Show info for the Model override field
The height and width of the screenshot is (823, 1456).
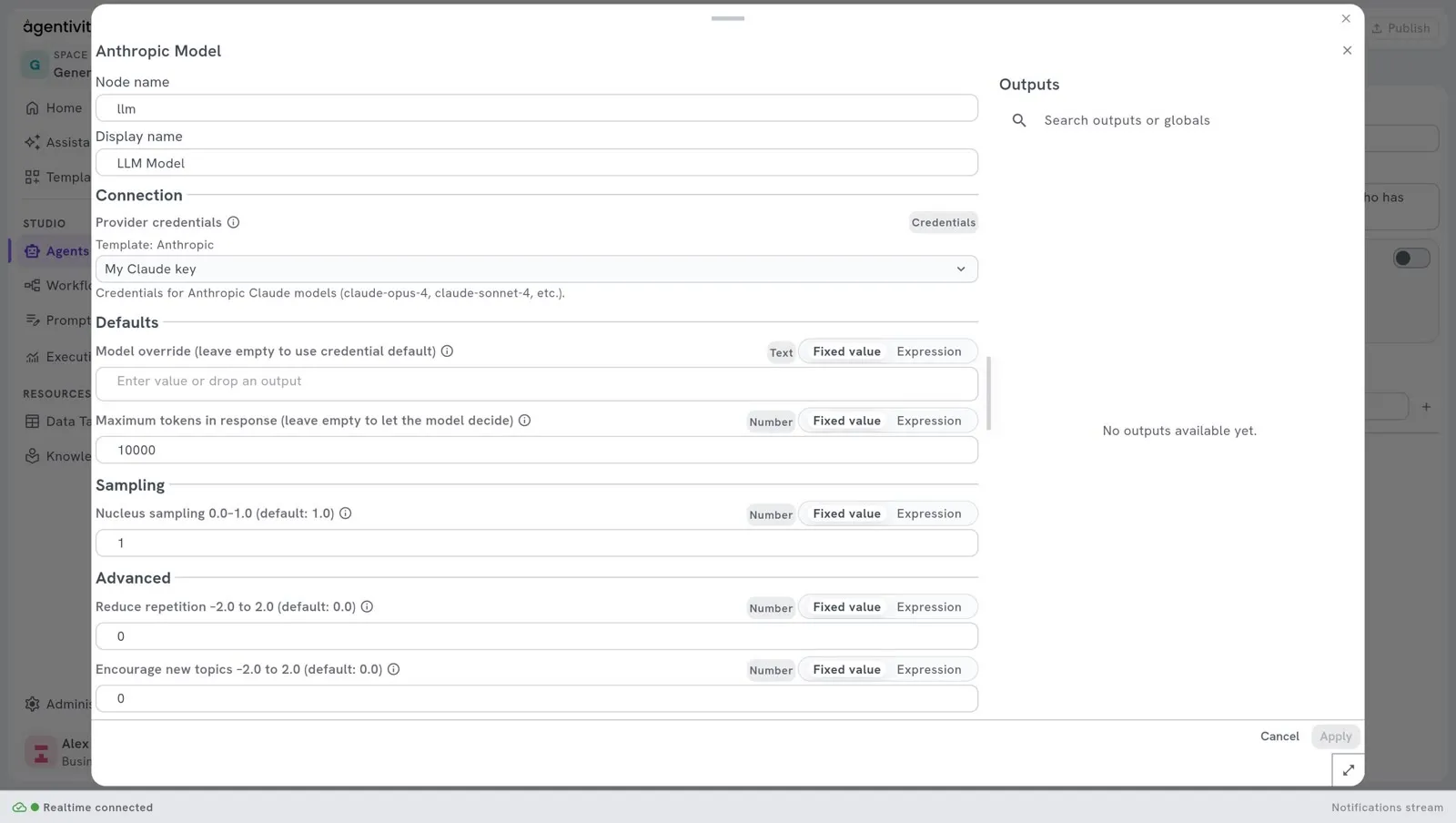click(x=447, y=351)
